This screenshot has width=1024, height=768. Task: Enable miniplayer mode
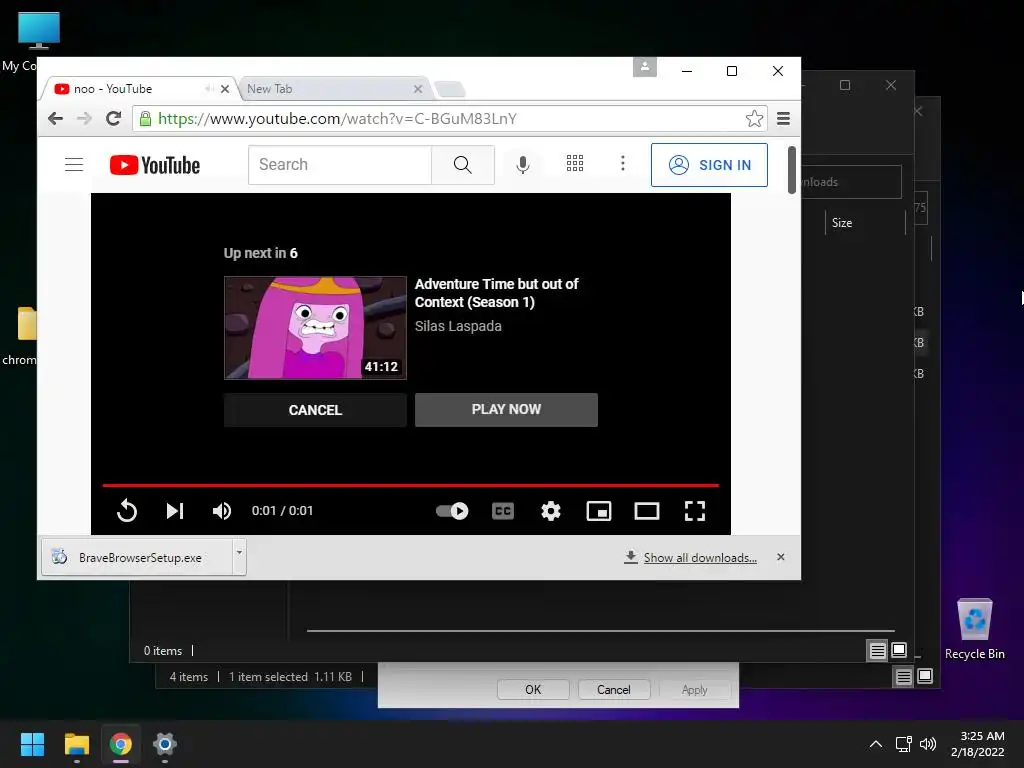coord(599,511)
